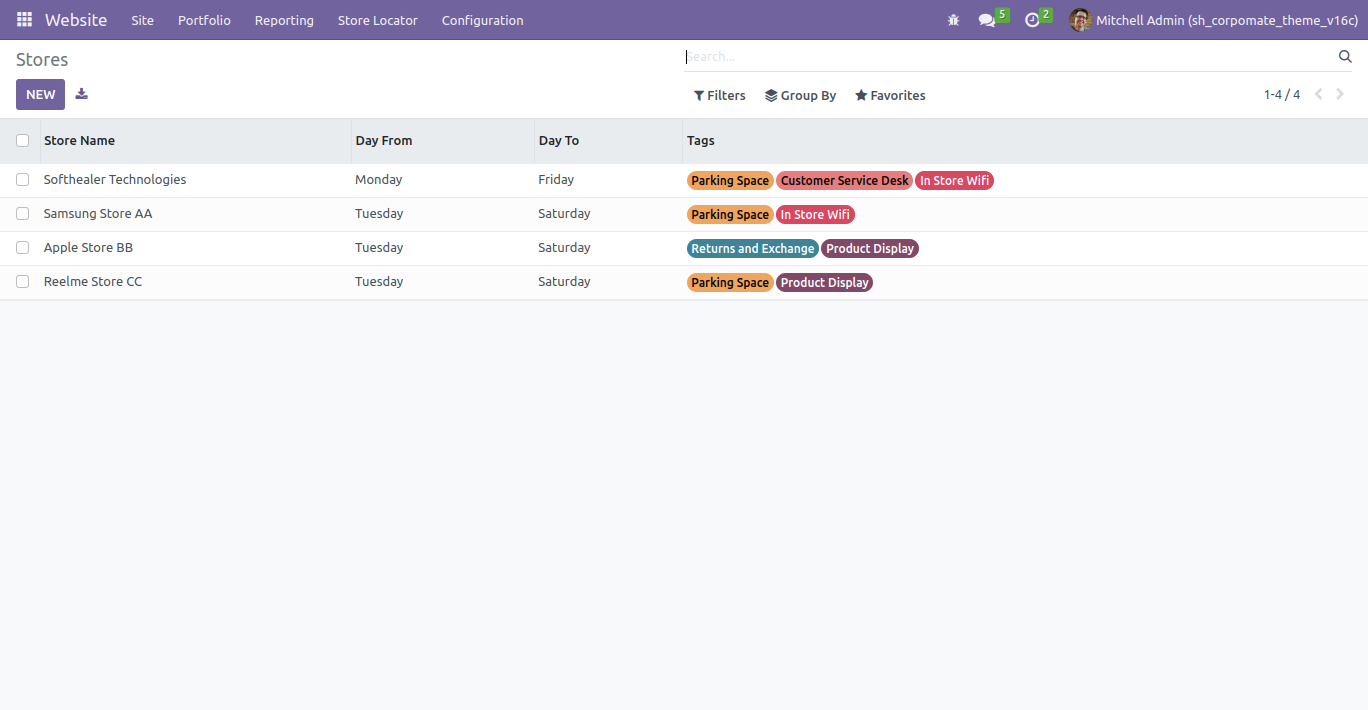Click Parking Space tag on Softhealer row
Image resolution: width=1368 pixels, height=710 pixels.
730,181
